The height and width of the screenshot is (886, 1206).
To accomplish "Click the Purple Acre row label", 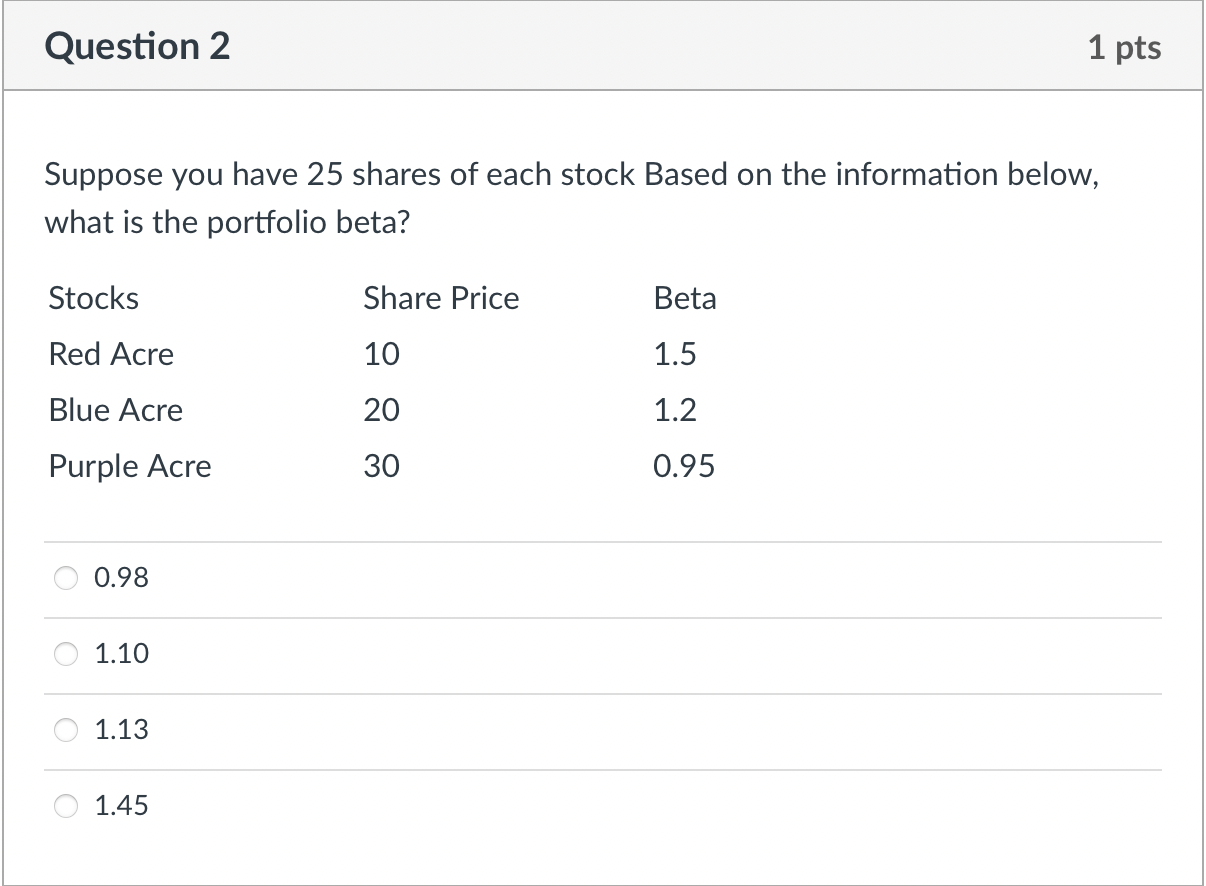I will [130, 466].
